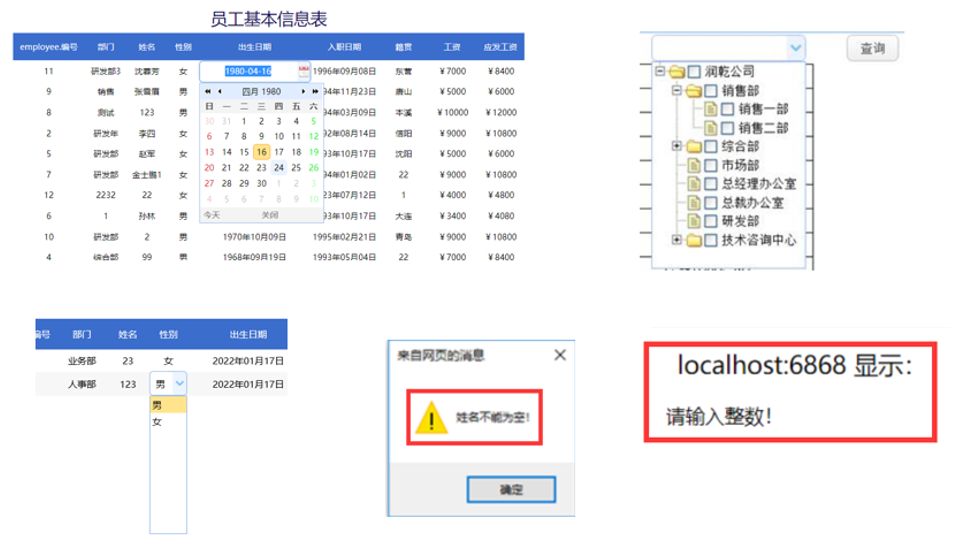Click the 四月 1980 calendar title
This screenshot has height=547, width=960.
pyautogui.click(x=261, y=92)
